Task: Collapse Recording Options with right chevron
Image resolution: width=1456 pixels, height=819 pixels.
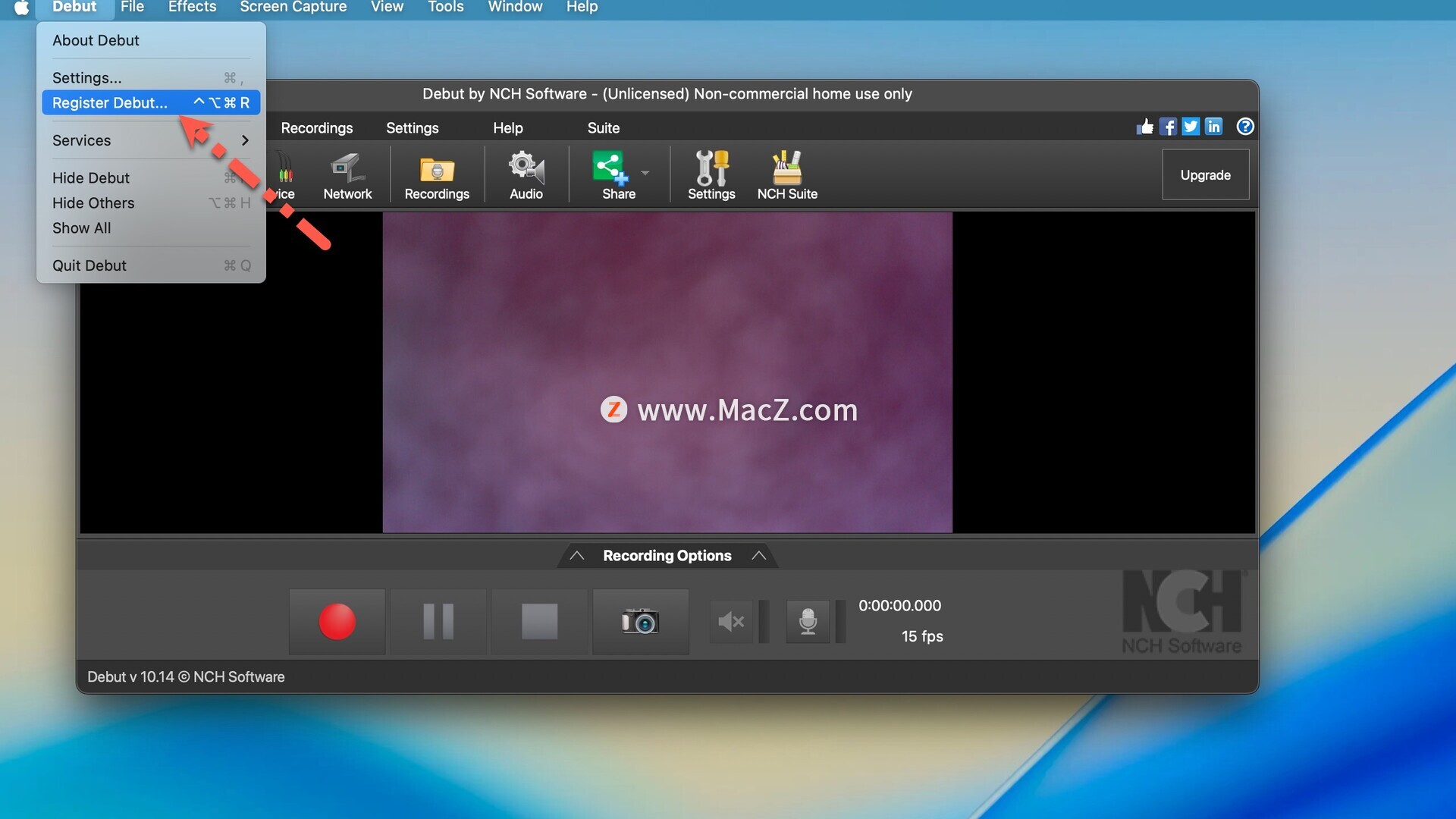Action: coord(758,556)
